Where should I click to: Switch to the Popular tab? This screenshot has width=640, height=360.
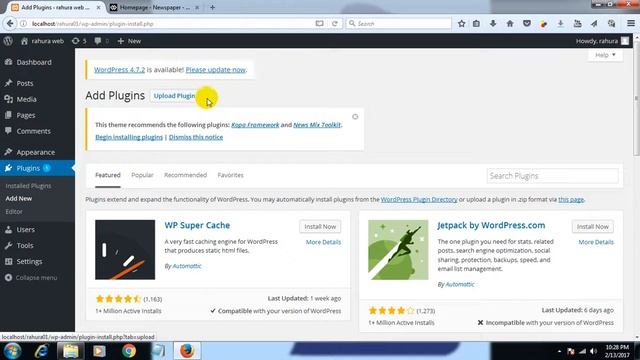click(x=142, y=175)
